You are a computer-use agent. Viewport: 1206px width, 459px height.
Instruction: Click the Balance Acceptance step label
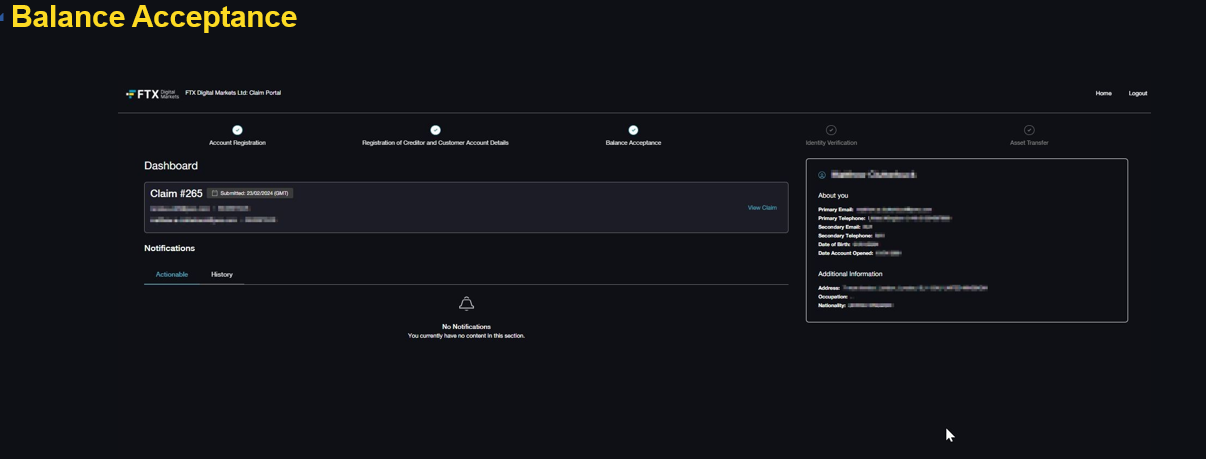tap(633, 143)
